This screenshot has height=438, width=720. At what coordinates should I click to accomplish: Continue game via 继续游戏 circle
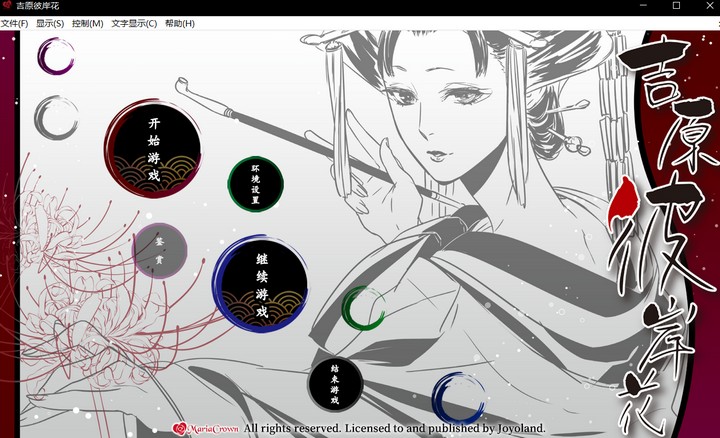[x=260, y=284]
